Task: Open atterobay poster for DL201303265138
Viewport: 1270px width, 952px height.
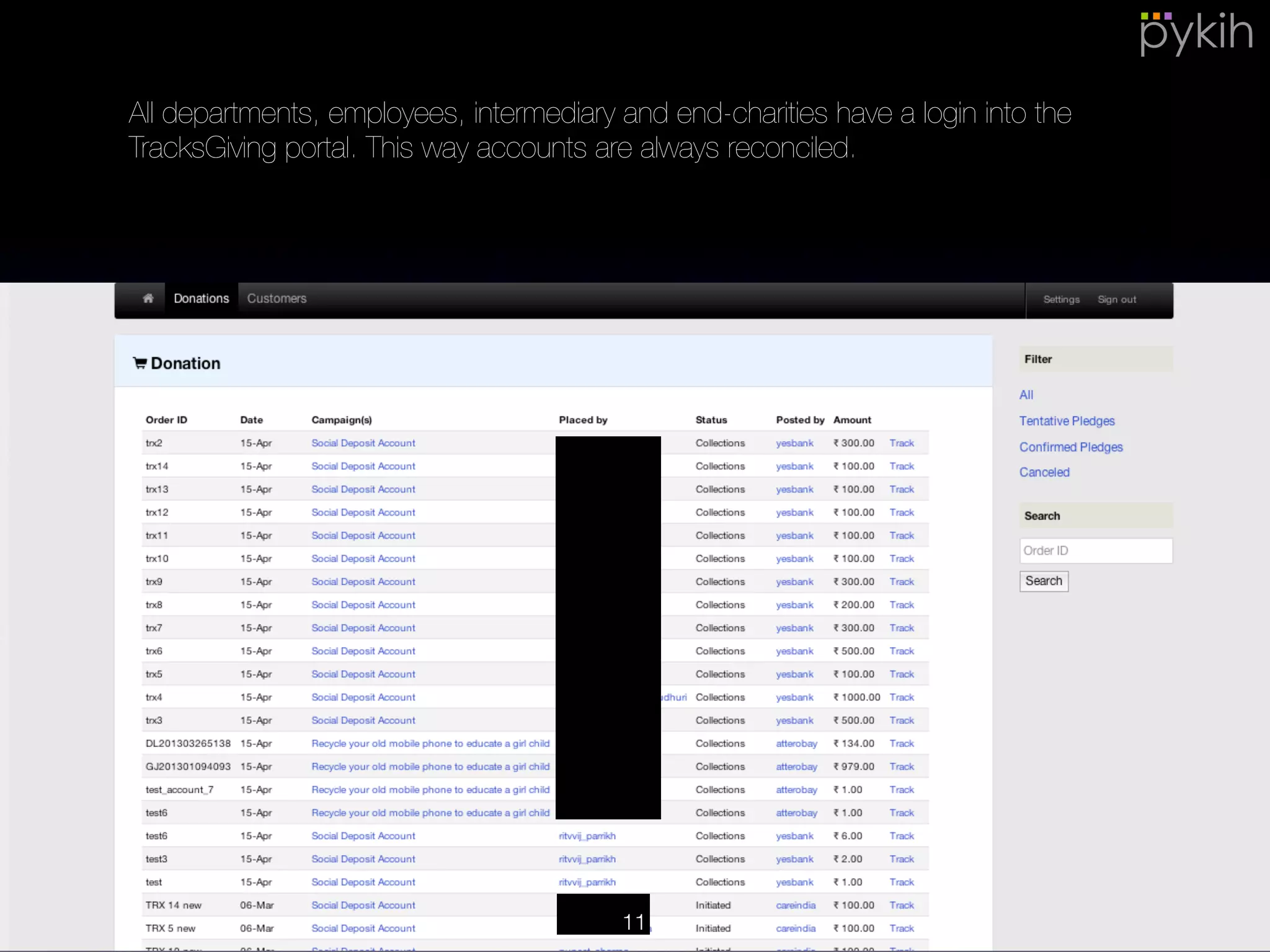Action: (796, 743)
